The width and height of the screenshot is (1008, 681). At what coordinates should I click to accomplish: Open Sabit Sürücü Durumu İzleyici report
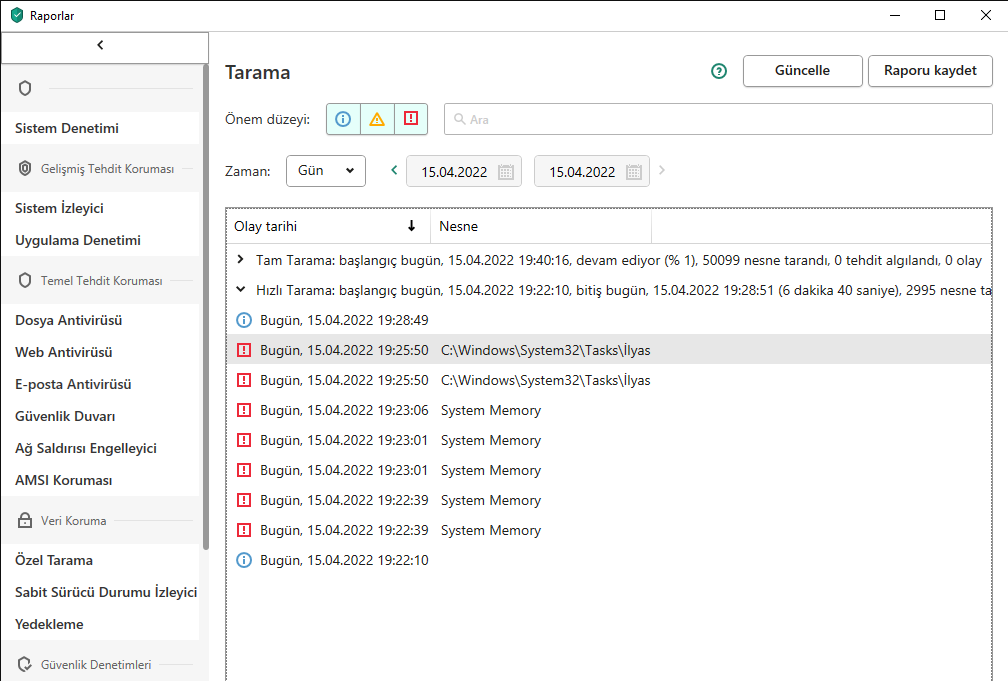[106, 592]
